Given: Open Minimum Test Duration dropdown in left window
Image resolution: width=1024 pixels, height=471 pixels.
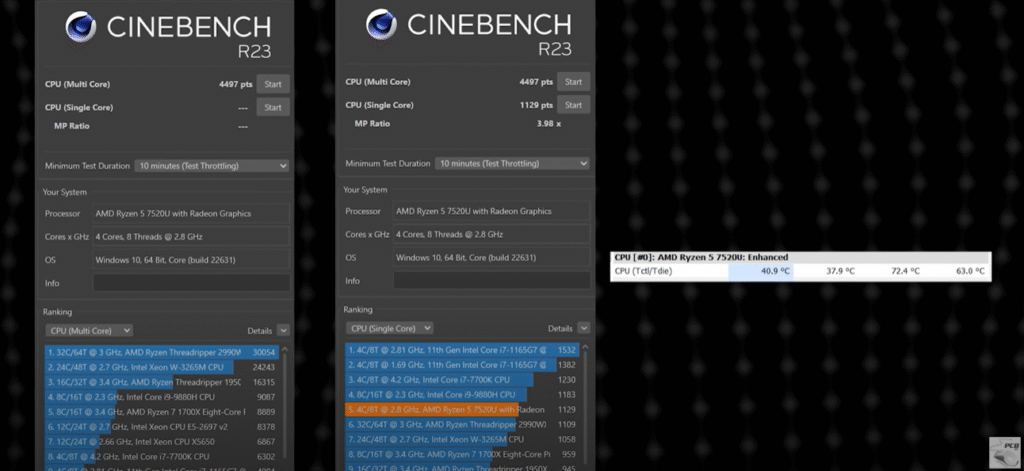Looking at the screenshot, I should (212, 166).
